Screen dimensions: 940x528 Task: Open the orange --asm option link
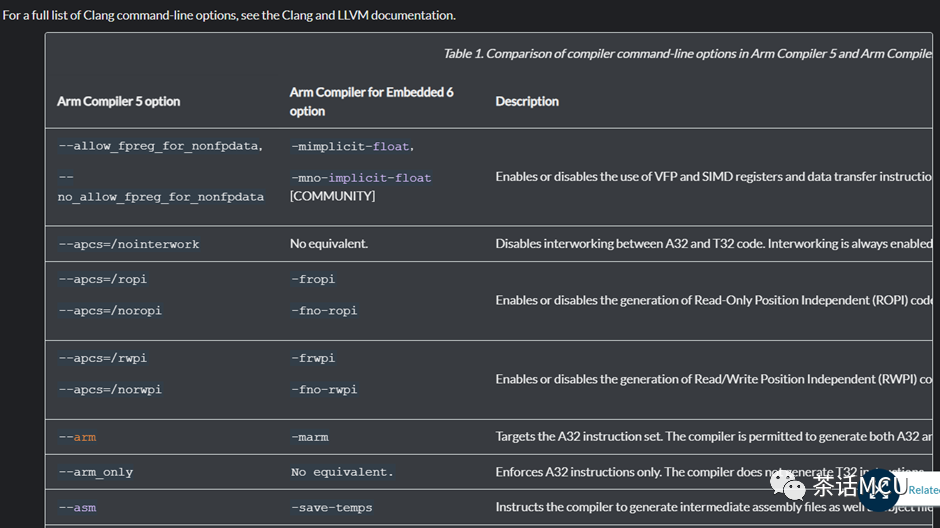pos(77,507)
